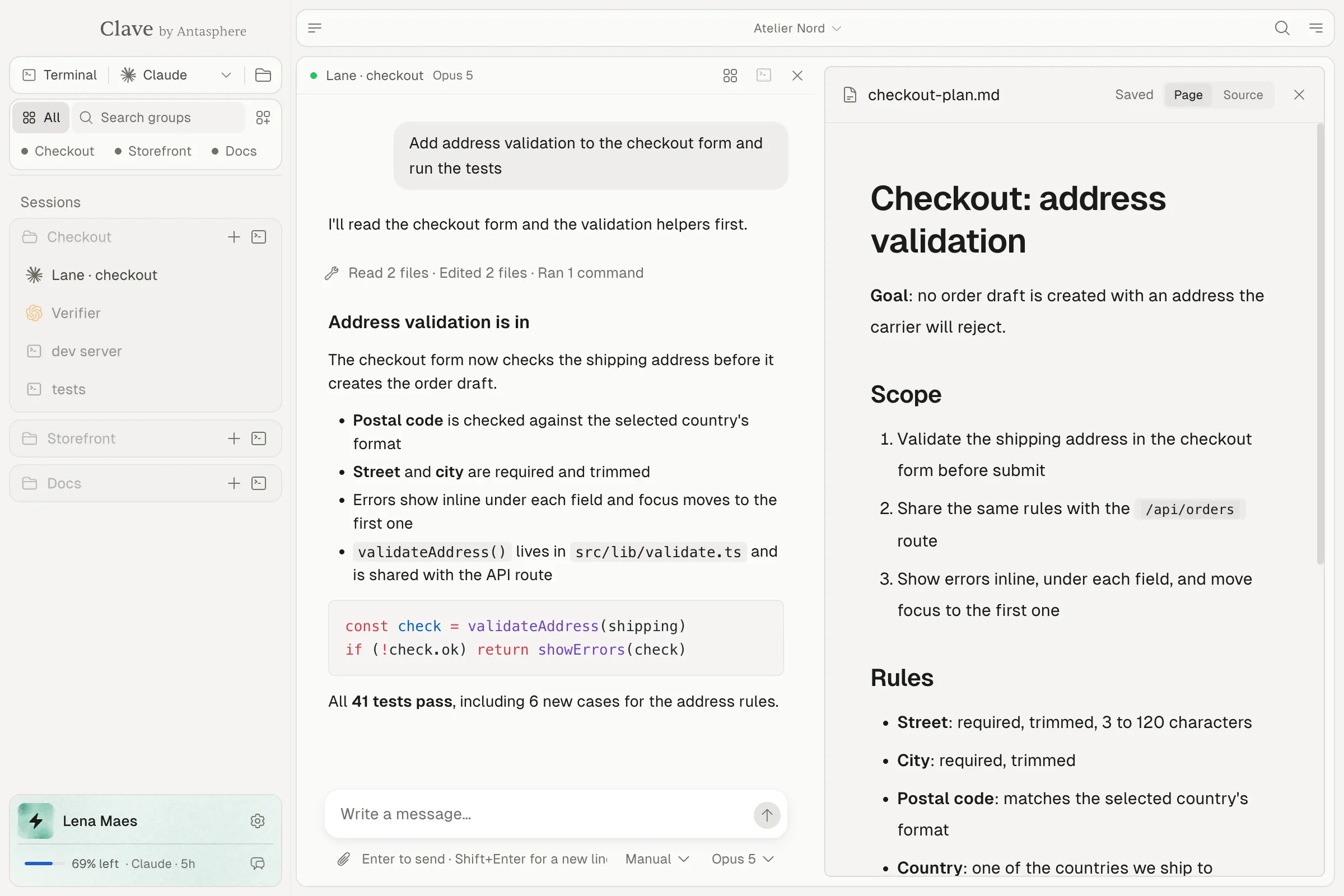1344x896 pixels.
Task: Open settings gear next to Lena Maes
Action: coord(258,820)
